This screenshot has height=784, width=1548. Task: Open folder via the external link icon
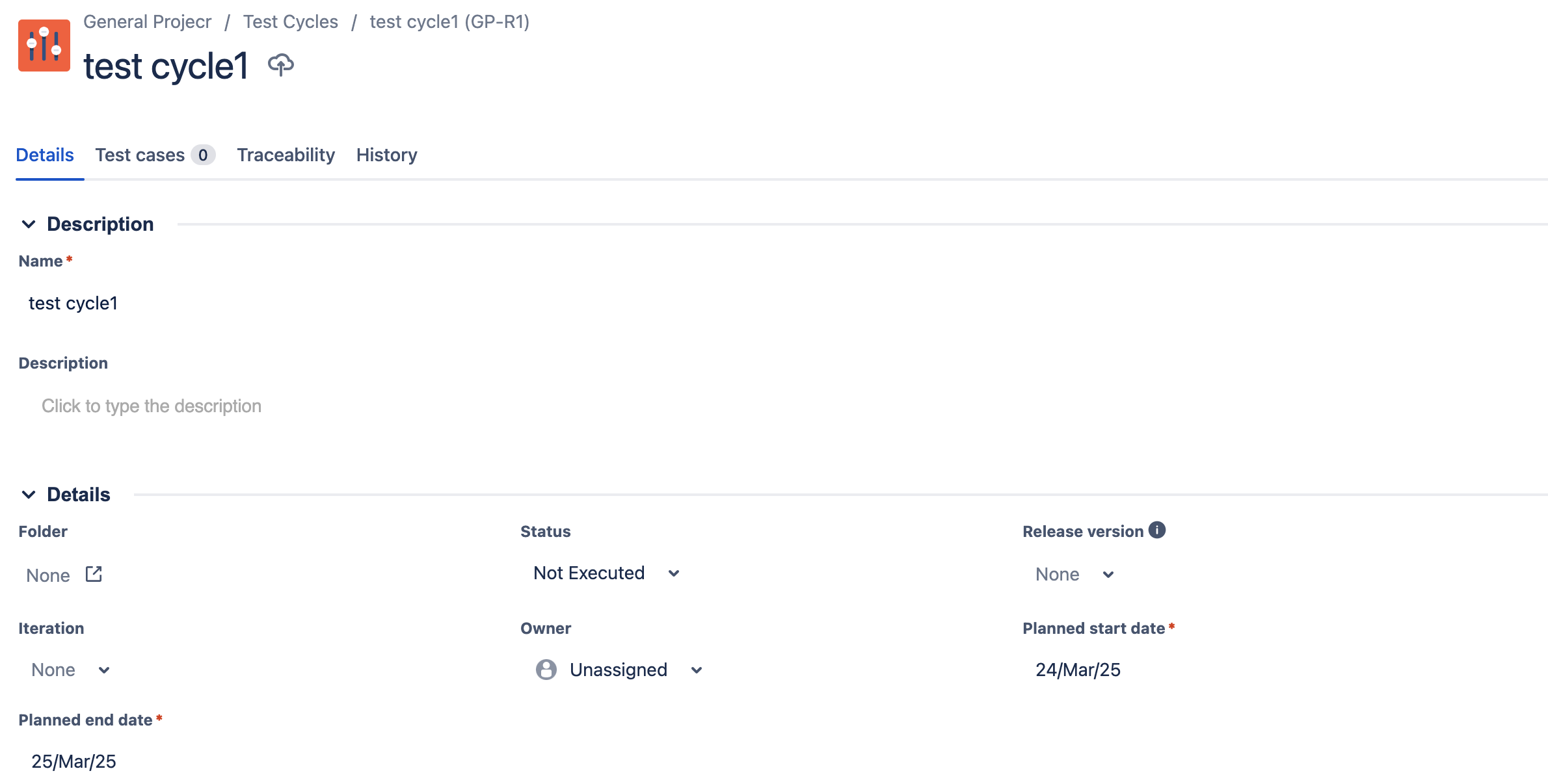pos(94,575)
